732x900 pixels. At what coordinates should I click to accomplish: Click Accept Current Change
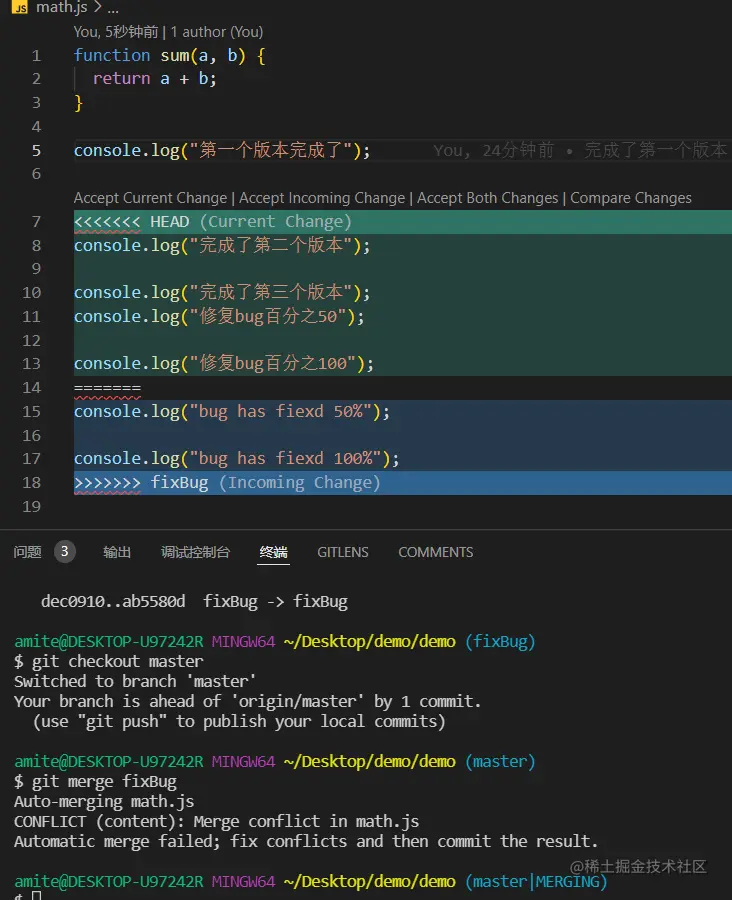150,198
